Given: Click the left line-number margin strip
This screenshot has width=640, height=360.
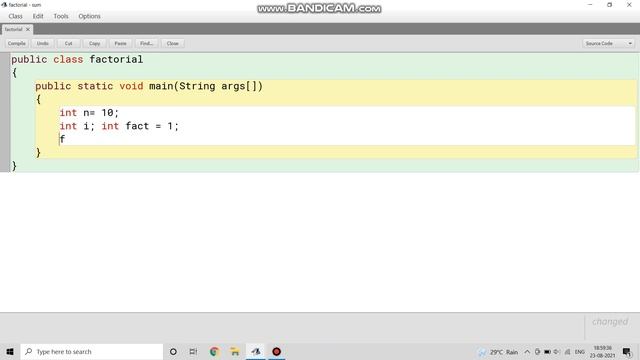Looking at the screenshot, I should click(4, 112).
